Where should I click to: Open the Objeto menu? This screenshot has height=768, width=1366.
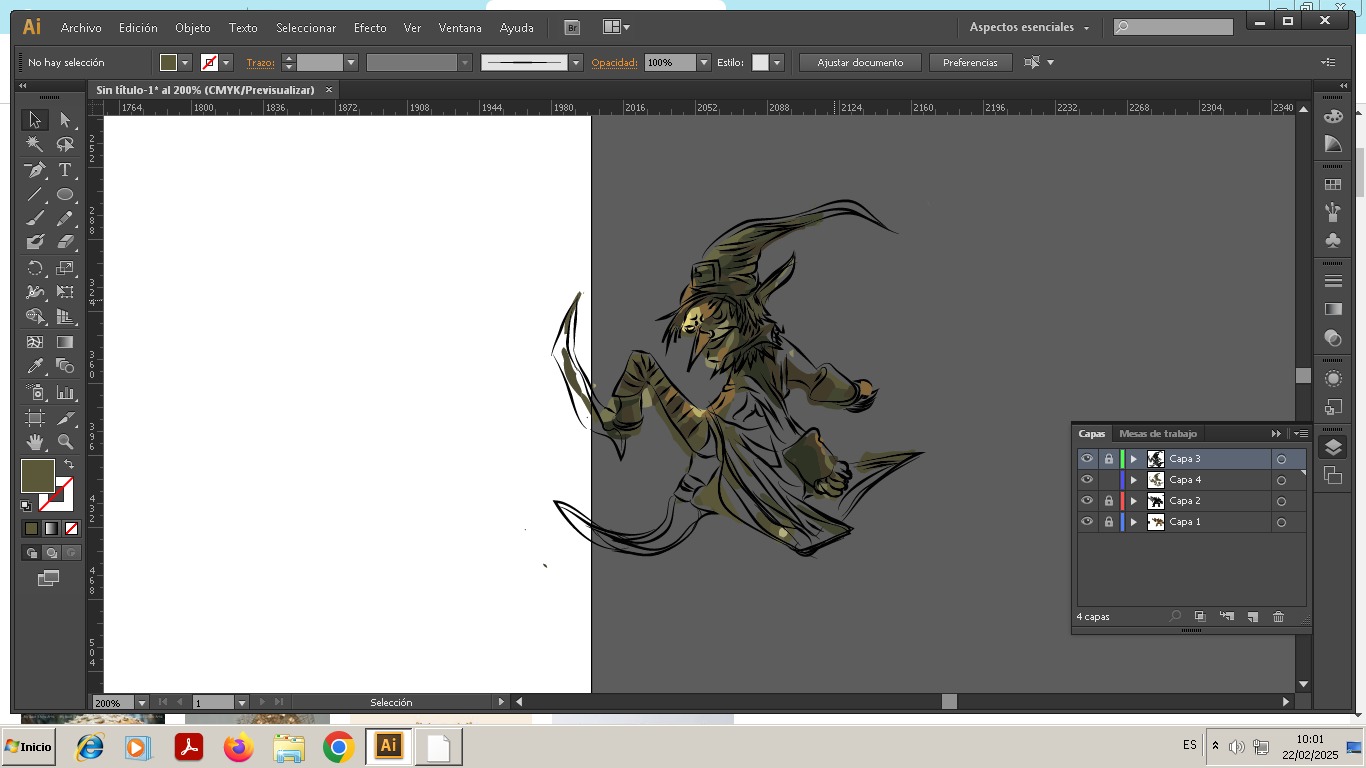coord(193,28)
